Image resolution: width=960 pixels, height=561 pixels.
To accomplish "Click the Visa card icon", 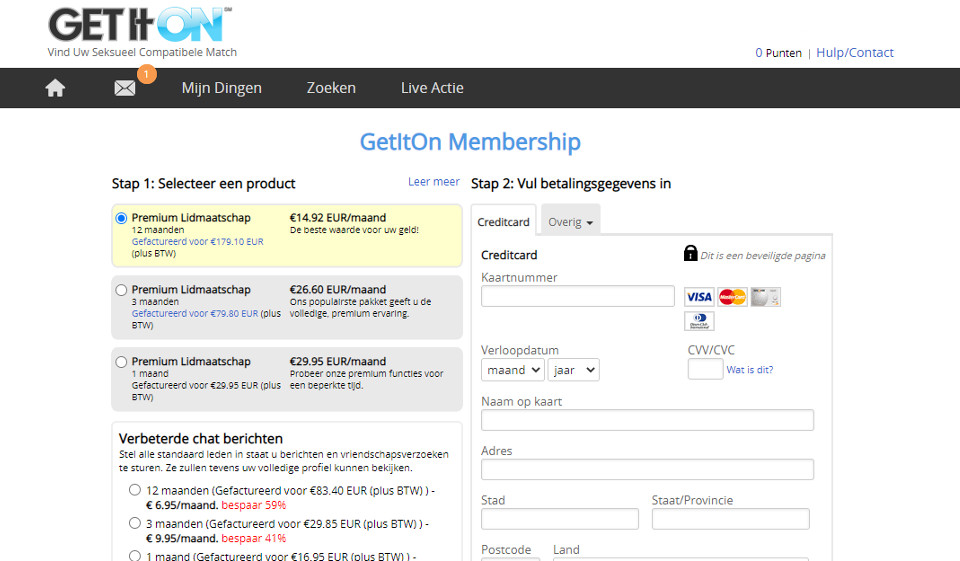I will (699, 297).
